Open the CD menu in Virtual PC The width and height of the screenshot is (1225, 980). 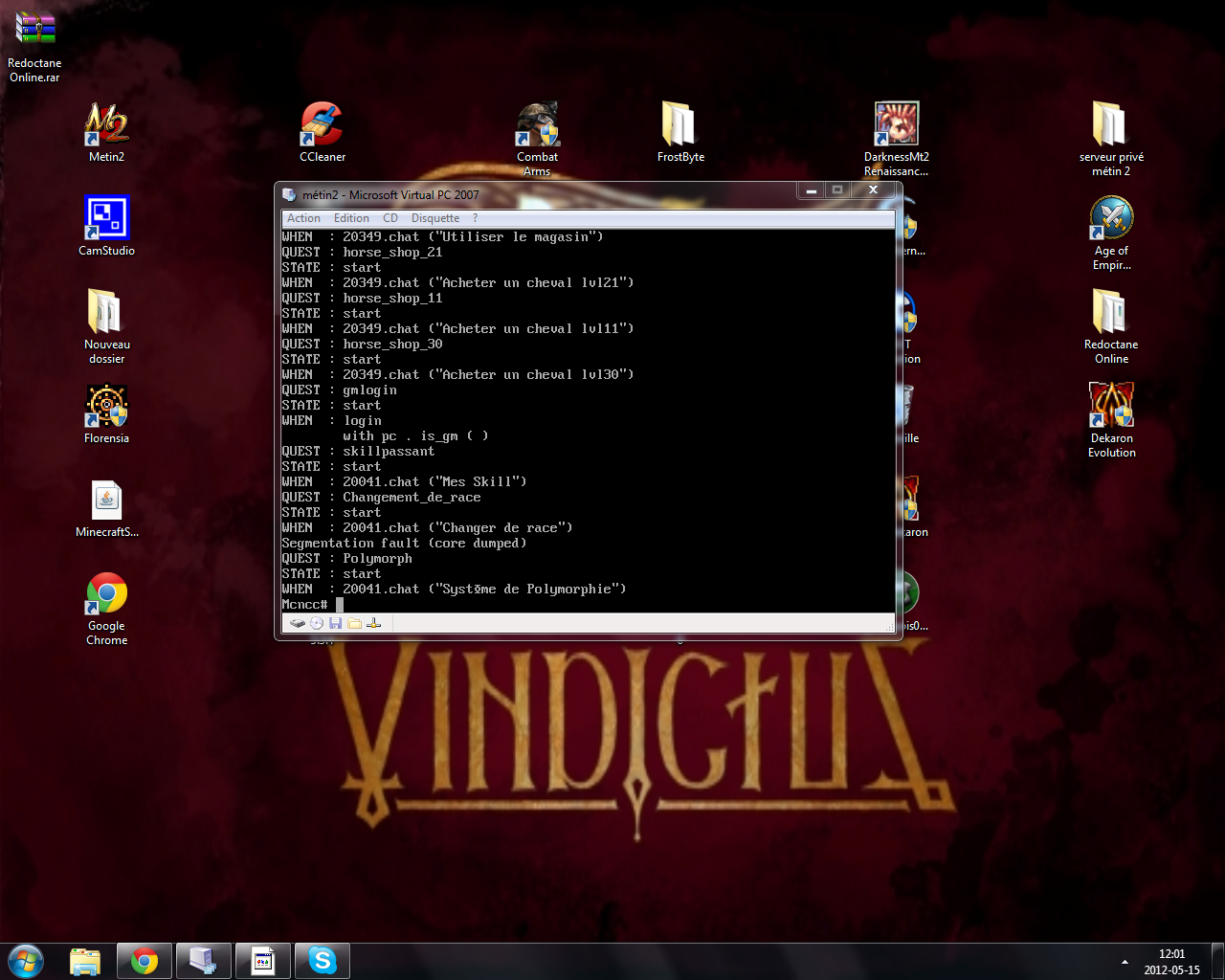pos(390,218)
